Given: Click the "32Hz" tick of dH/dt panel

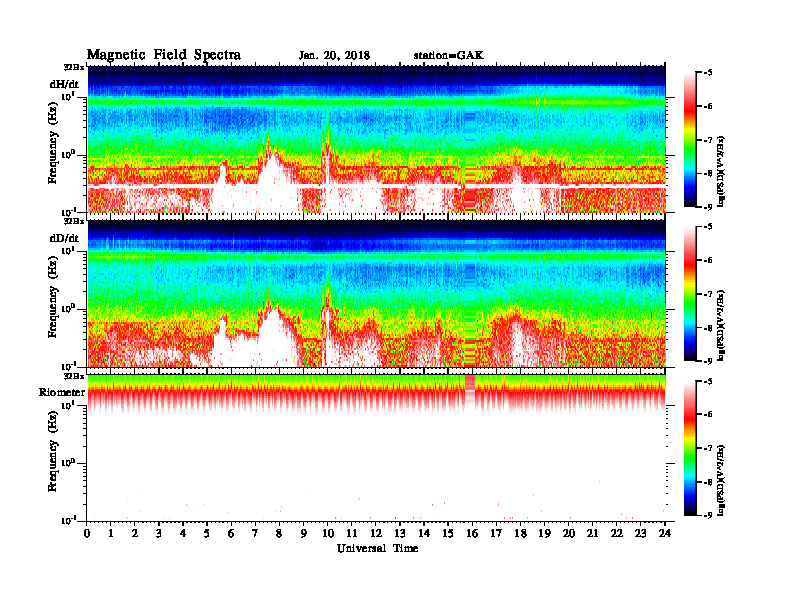Looking at the screenshot, I should point(74,67).
